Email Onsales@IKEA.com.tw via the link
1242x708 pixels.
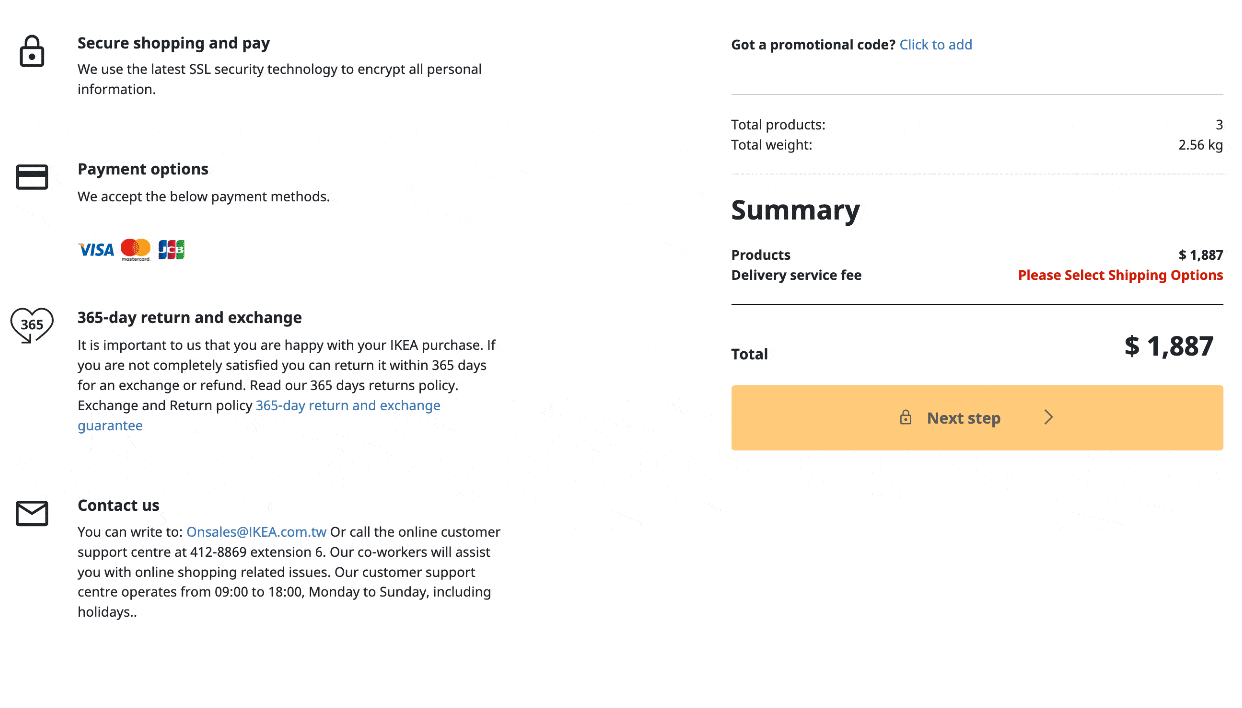click(x=256, y=532)
